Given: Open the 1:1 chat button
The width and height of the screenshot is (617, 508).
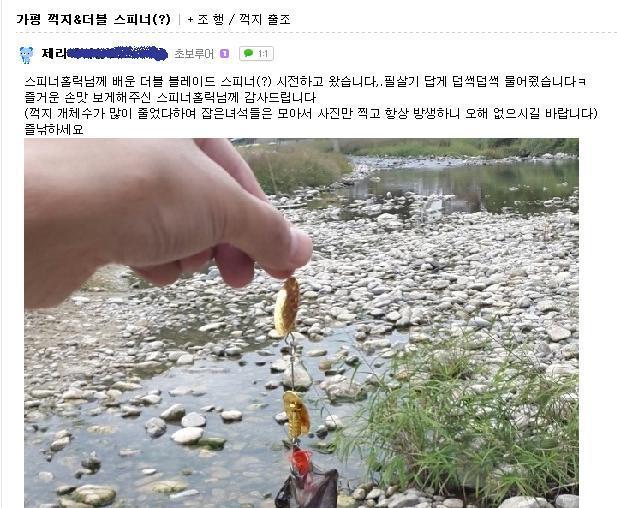Looking at the screenshot, I should 256,54.
